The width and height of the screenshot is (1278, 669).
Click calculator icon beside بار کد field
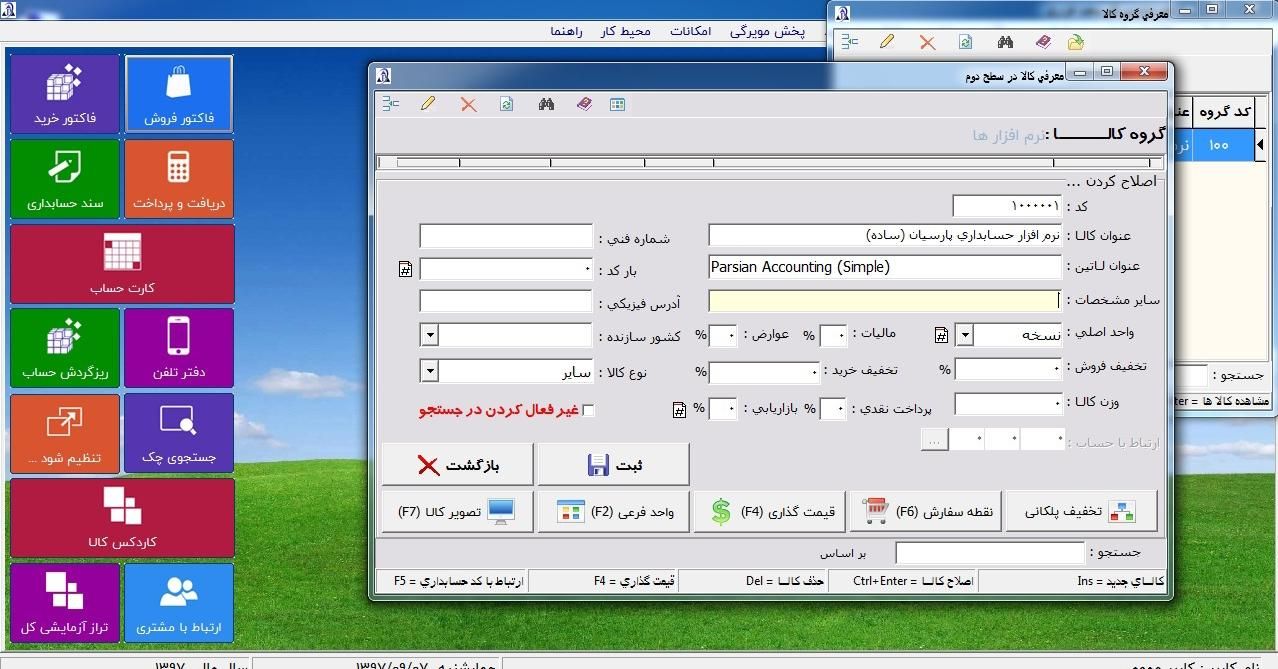coord(405,270)
